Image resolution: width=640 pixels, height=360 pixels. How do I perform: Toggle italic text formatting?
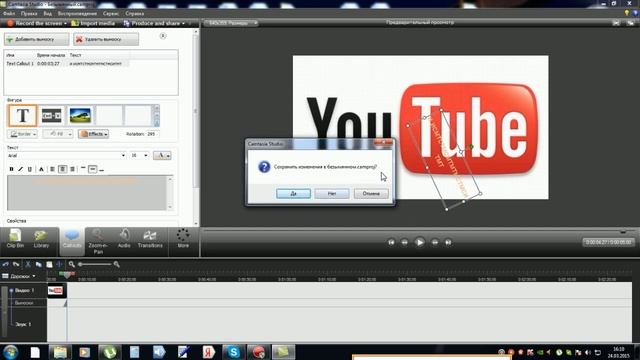pyautogui.click(x=20, y=169)
